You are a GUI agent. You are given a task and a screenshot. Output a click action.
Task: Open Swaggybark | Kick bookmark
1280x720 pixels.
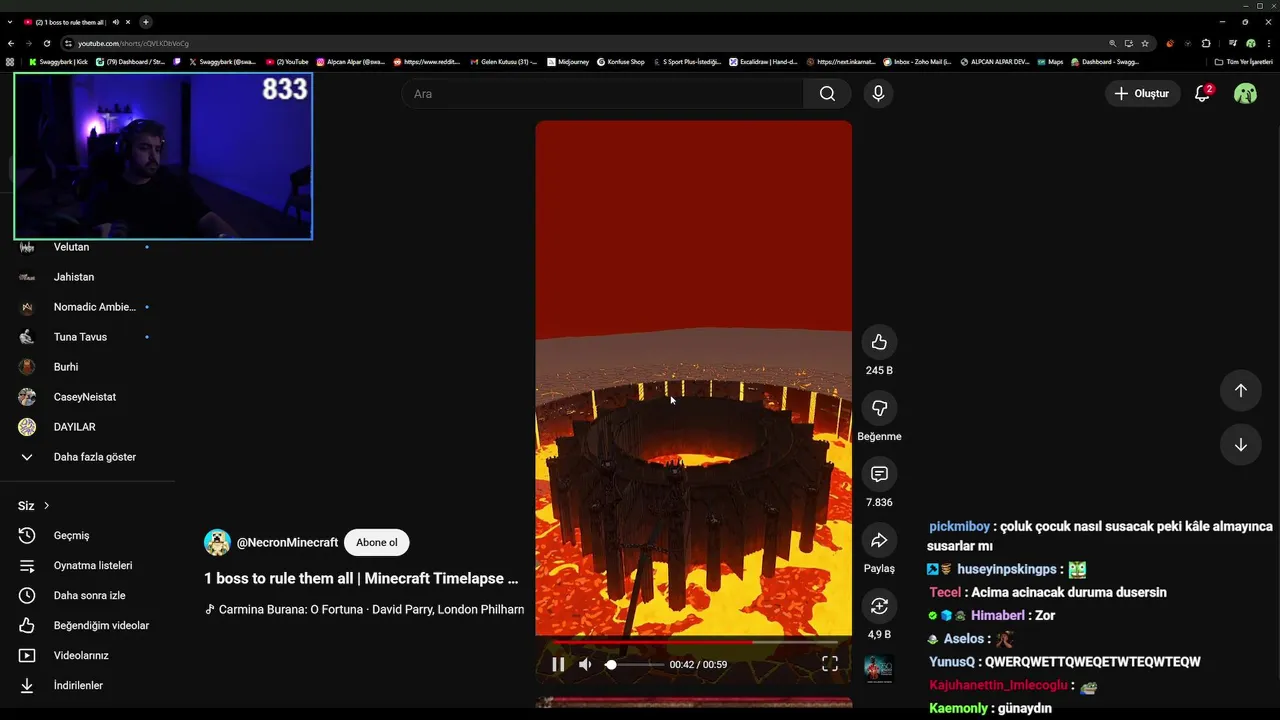[59, 62]
